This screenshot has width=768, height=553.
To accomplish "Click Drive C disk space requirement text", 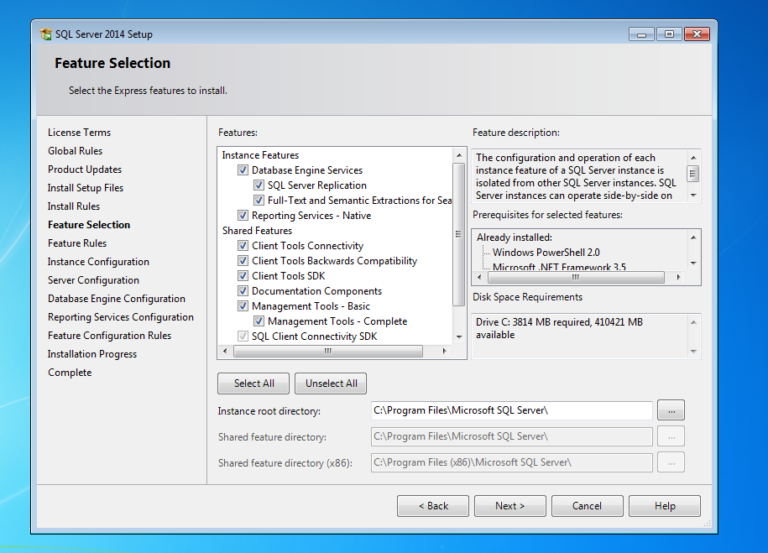I will click(x=559, y=329).
